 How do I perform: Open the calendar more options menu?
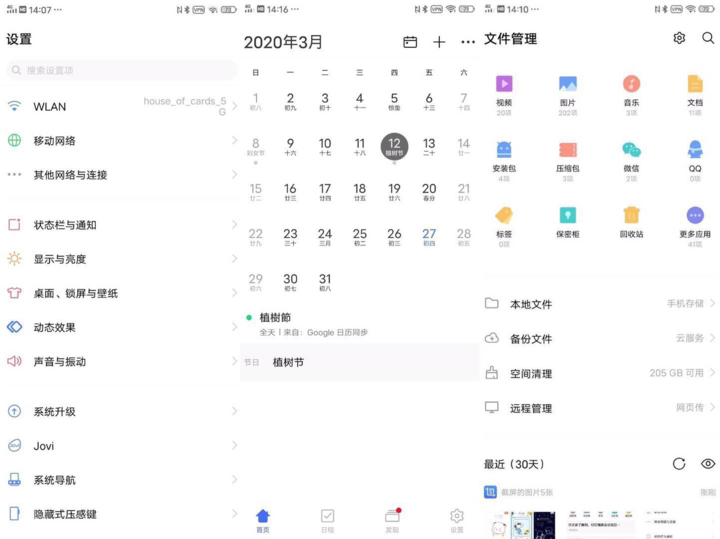(x=468, y=42)
